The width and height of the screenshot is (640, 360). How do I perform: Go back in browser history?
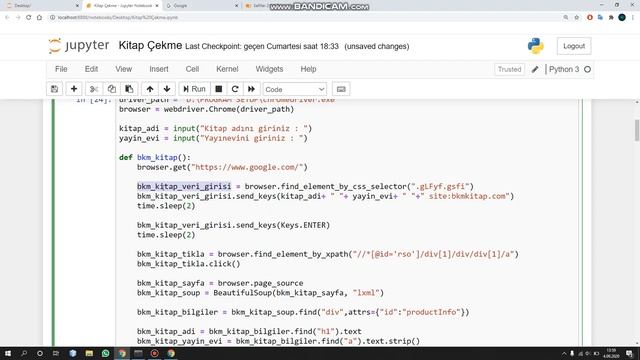(7, 18)
